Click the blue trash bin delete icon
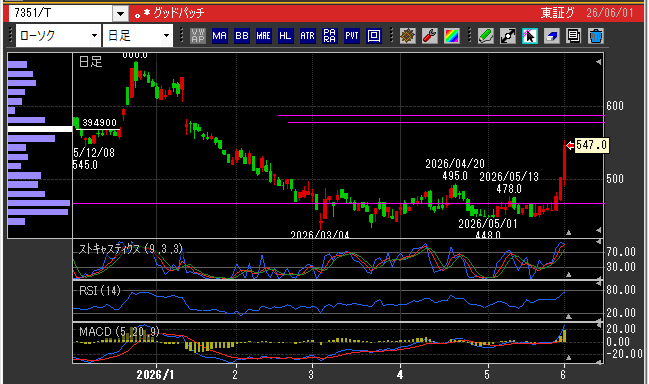Image resolution: width=649 pixels, height=384 pixels. 596,36
